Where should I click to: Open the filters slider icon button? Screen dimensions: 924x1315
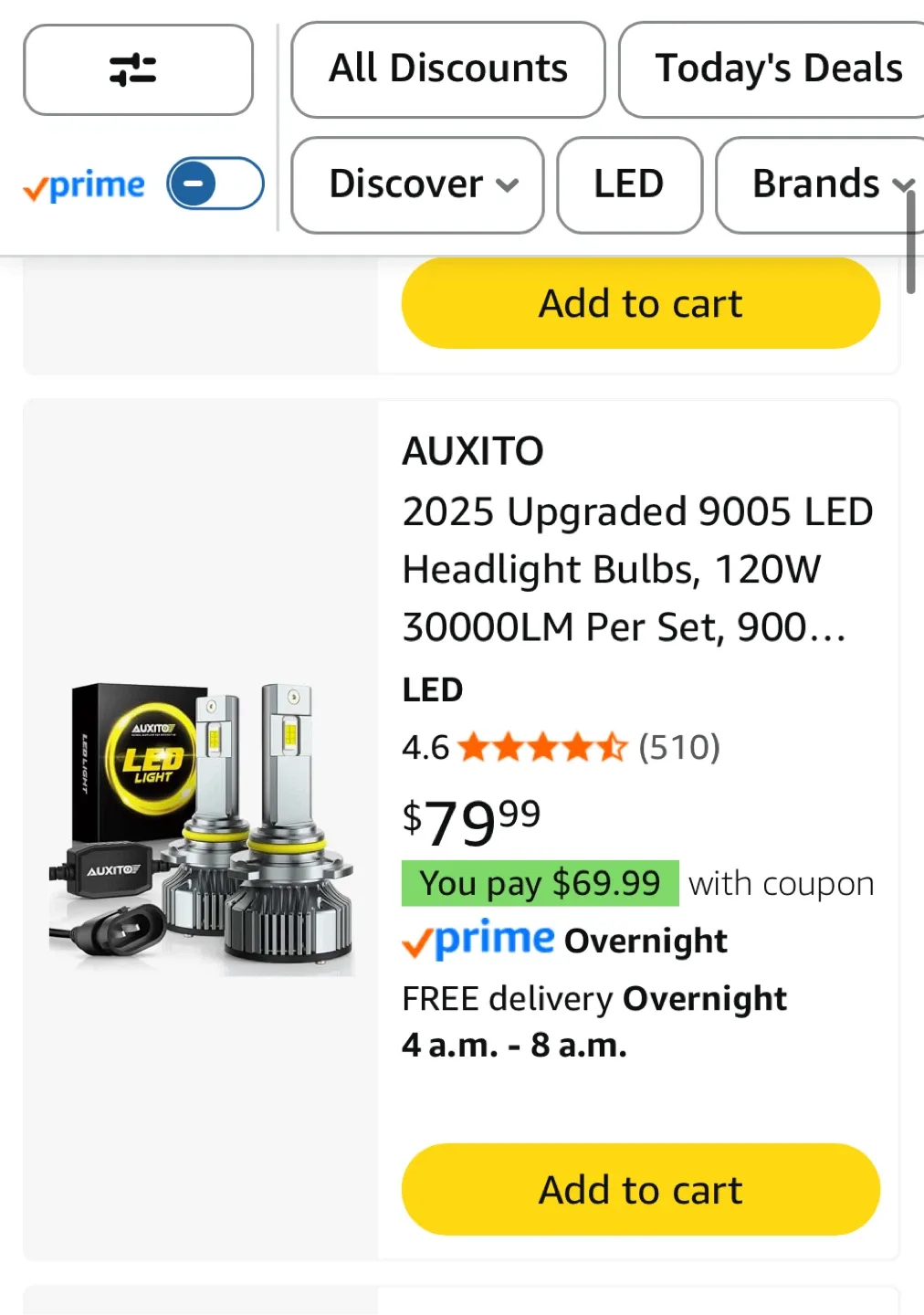(138, 69)
